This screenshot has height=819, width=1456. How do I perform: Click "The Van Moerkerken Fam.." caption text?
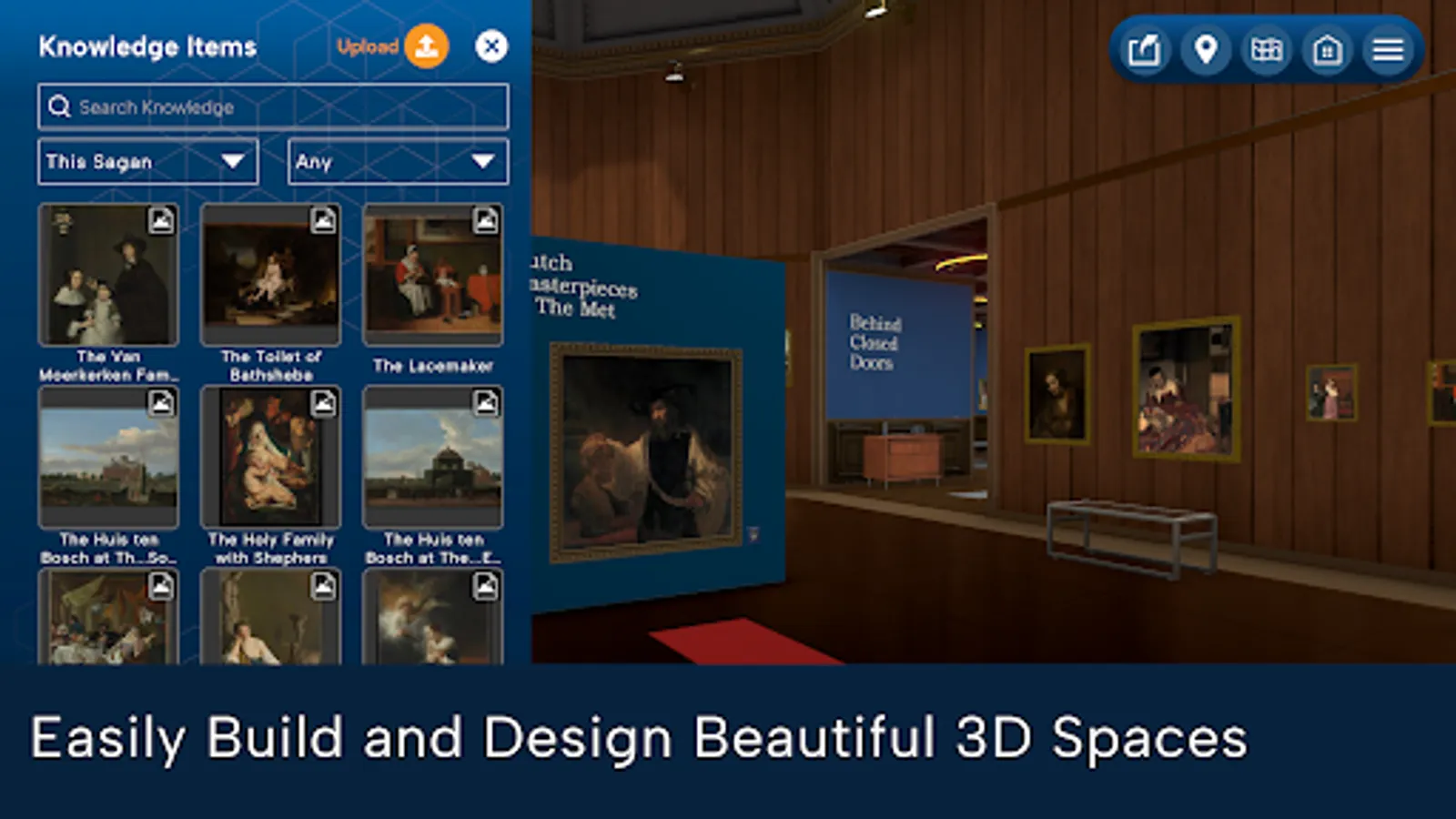pyautogui.click(x=108, y=366)
